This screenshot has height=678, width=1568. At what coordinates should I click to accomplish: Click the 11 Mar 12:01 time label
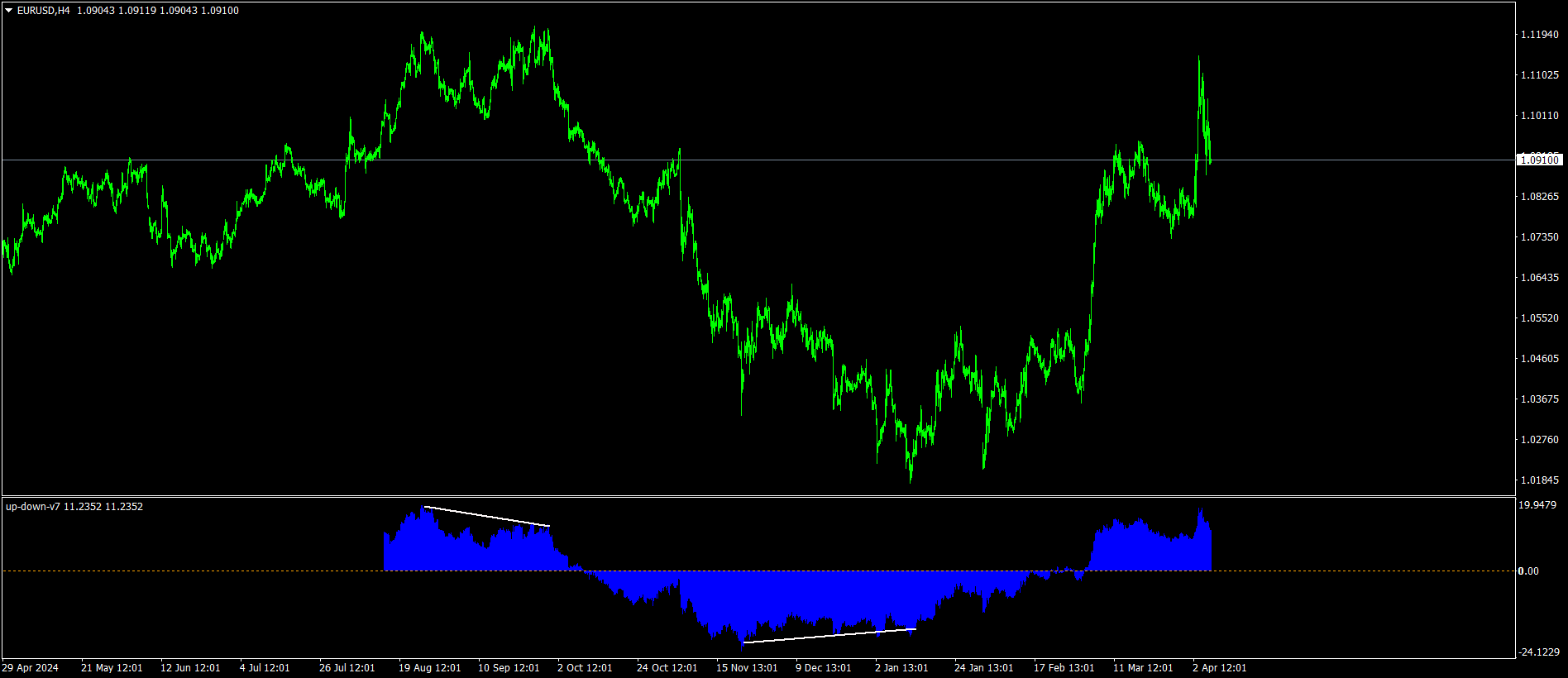pyautogui.click(x=1143, y=667)
